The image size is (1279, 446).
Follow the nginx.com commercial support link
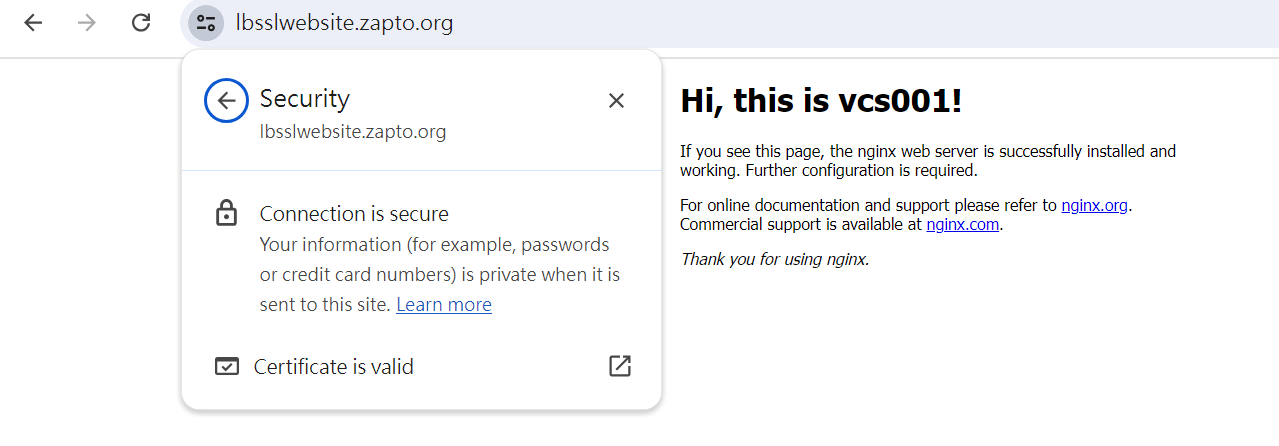click(963, 225)
